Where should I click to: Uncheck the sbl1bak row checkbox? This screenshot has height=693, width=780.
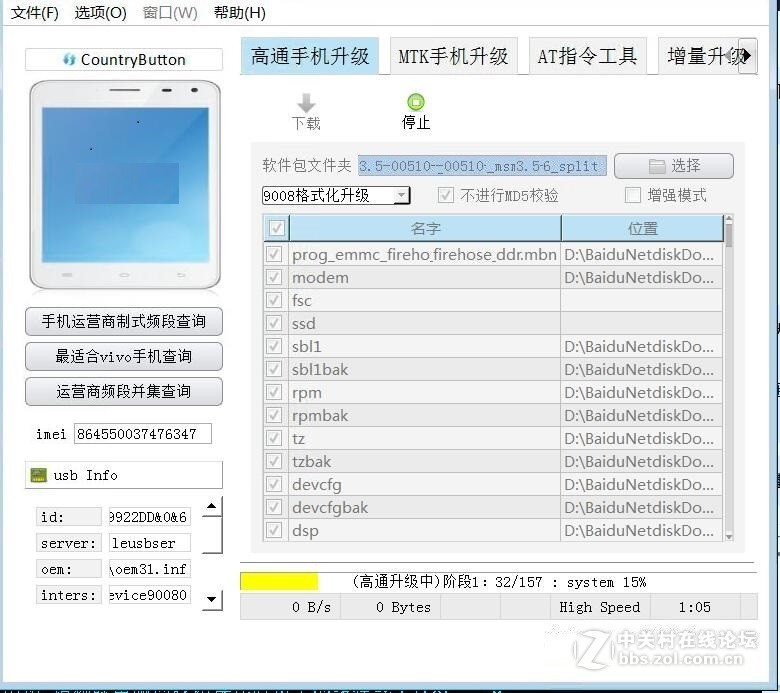[274, 369]
